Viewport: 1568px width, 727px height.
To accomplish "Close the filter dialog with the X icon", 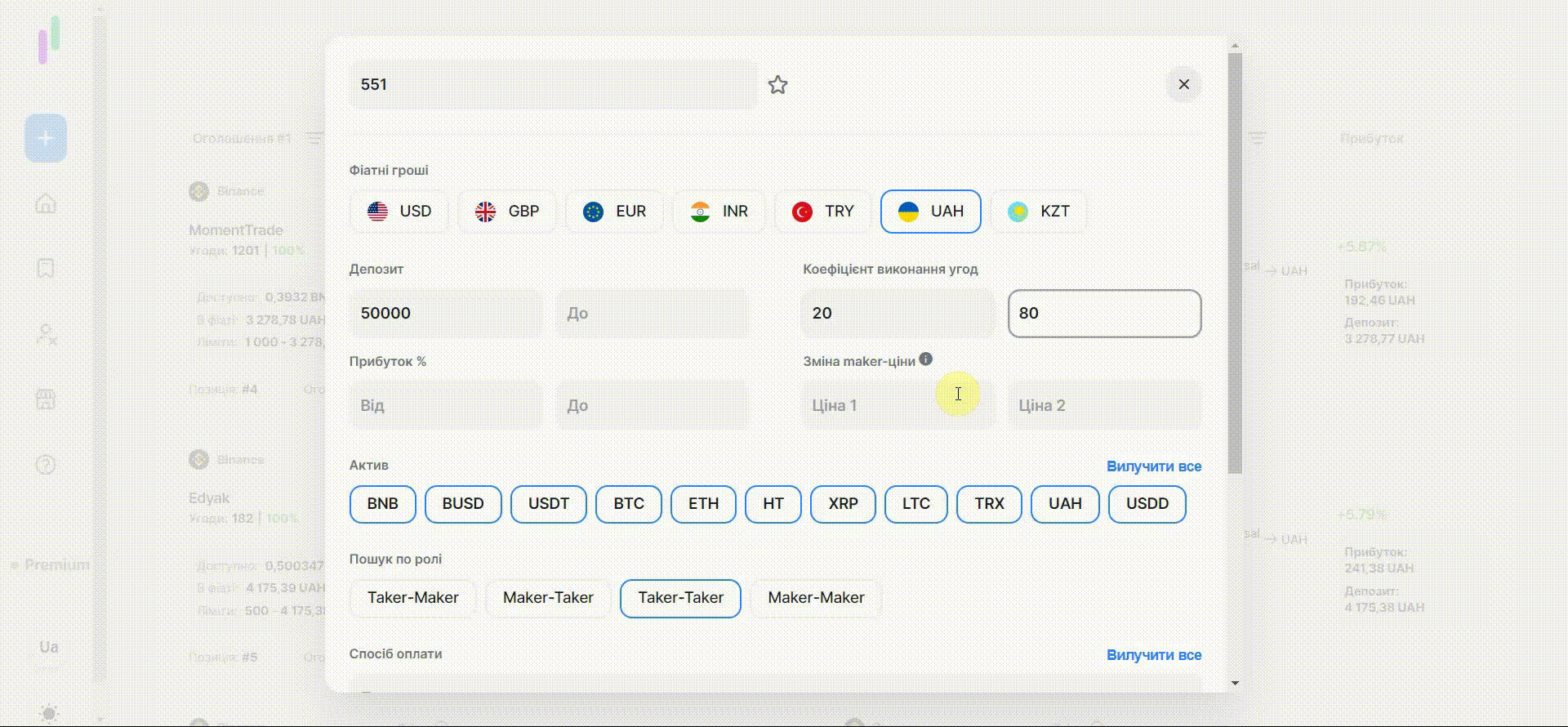I will (x=1183, y=84).
